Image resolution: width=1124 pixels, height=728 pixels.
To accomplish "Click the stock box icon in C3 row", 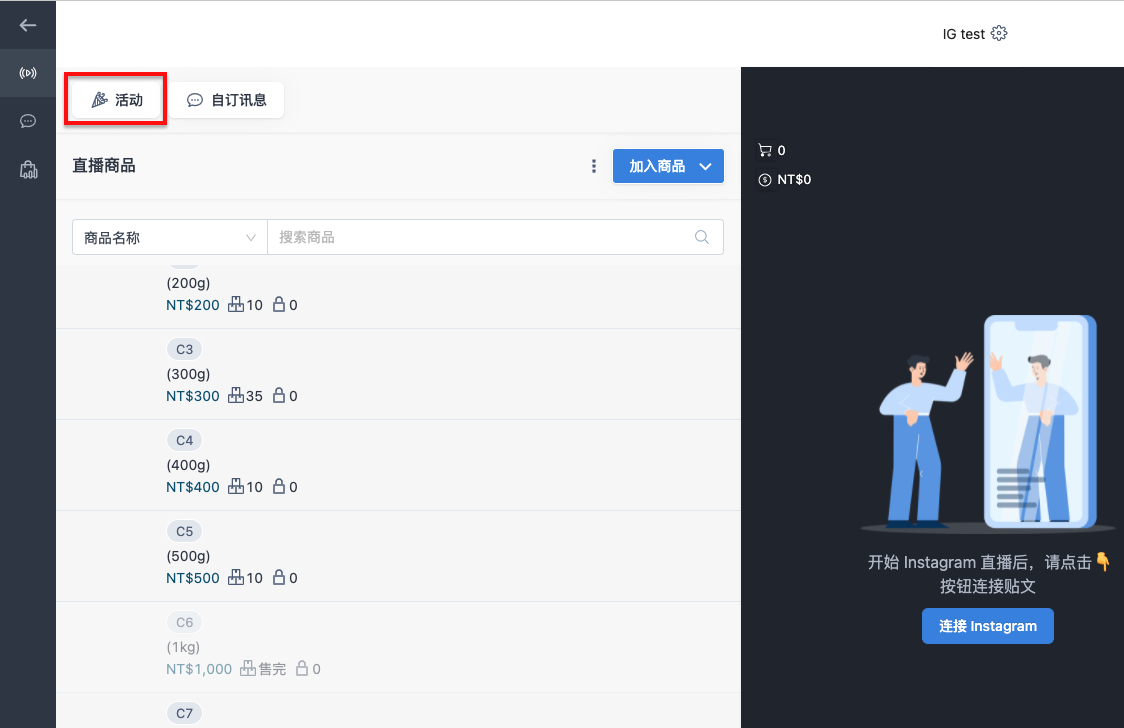I will click(236, 396).
